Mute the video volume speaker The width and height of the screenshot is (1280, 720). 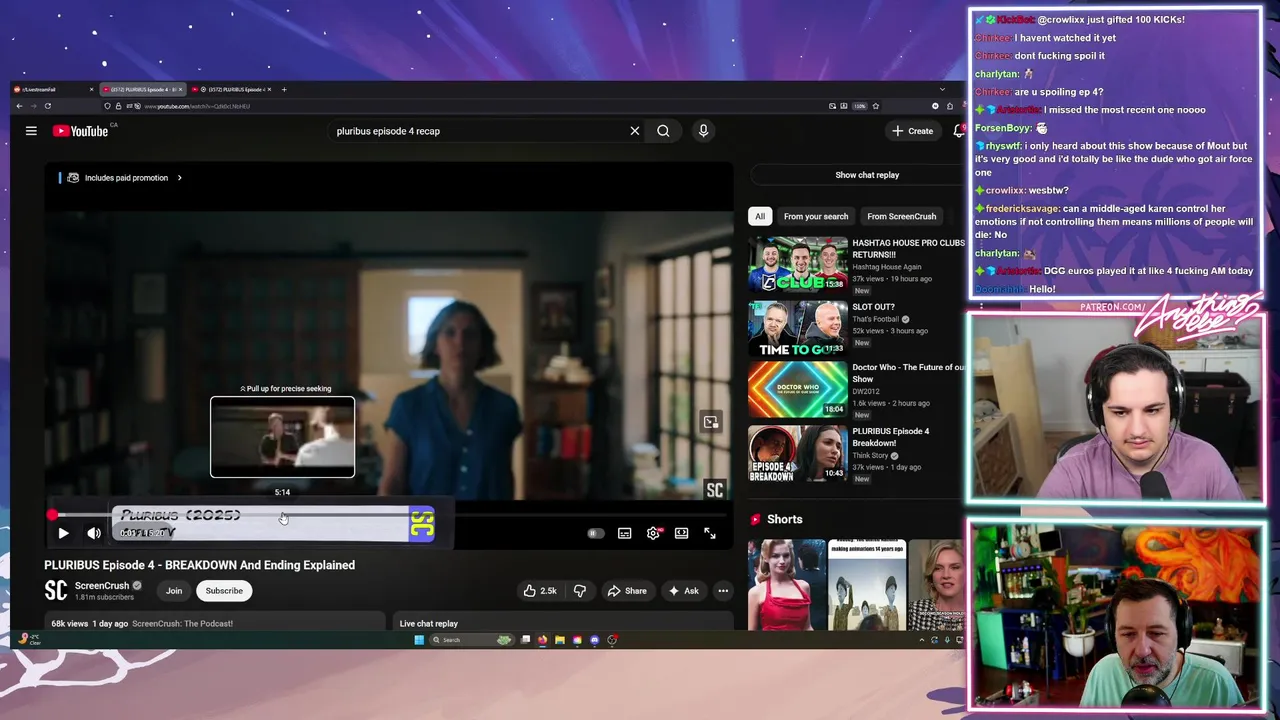(94, 533)
